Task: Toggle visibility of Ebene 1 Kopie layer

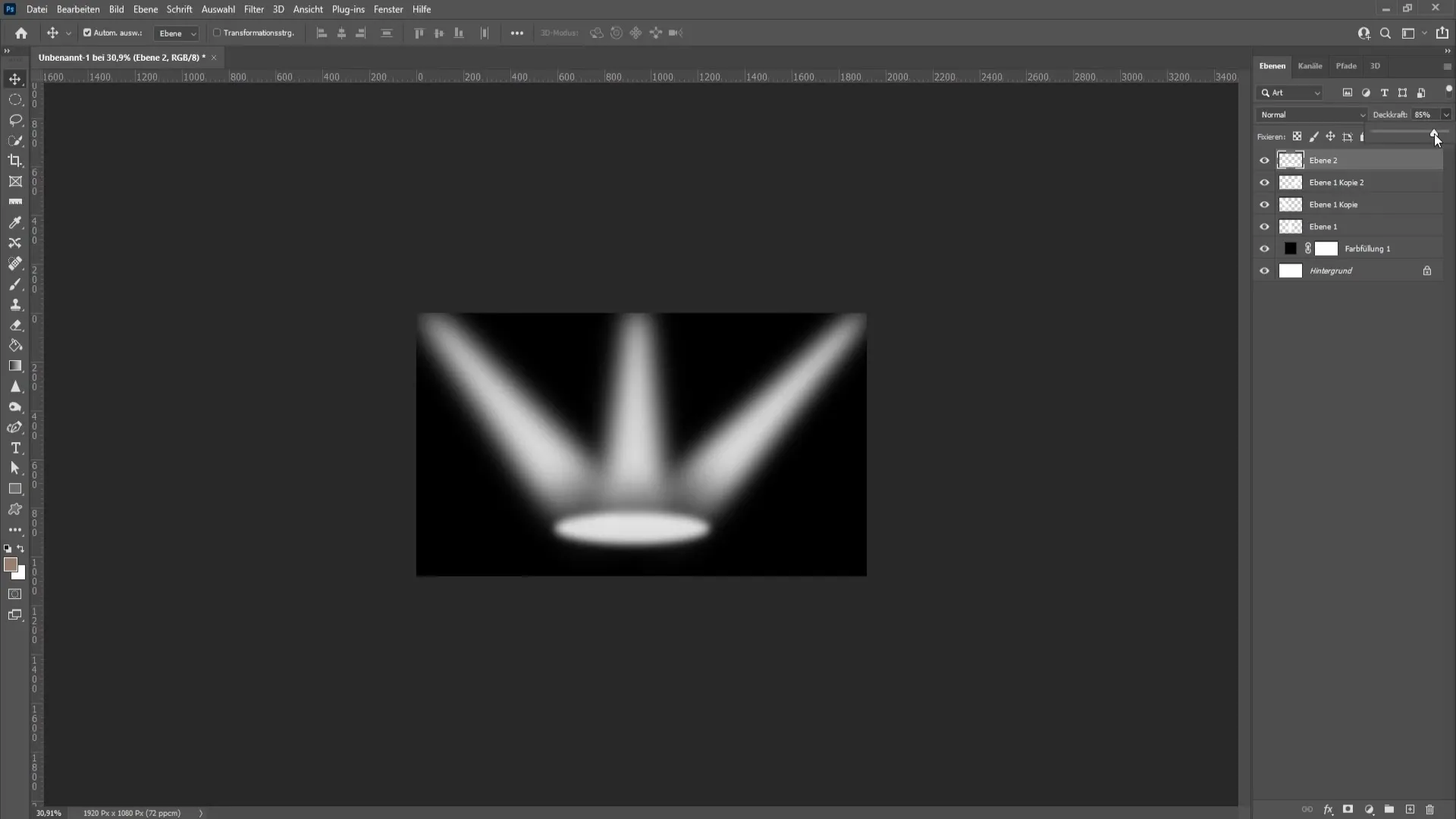Action: (x=1264, y=204)
